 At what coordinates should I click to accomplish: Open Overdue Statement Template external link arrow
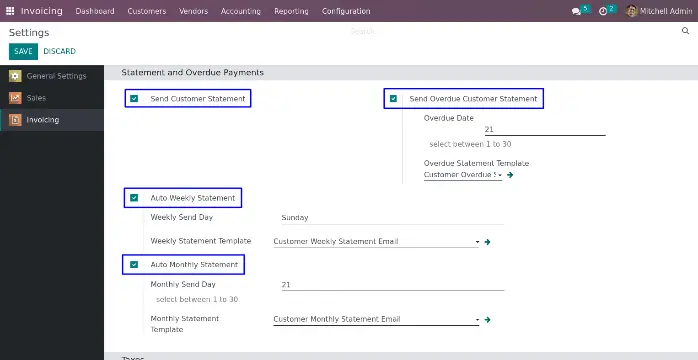point(510,175)
